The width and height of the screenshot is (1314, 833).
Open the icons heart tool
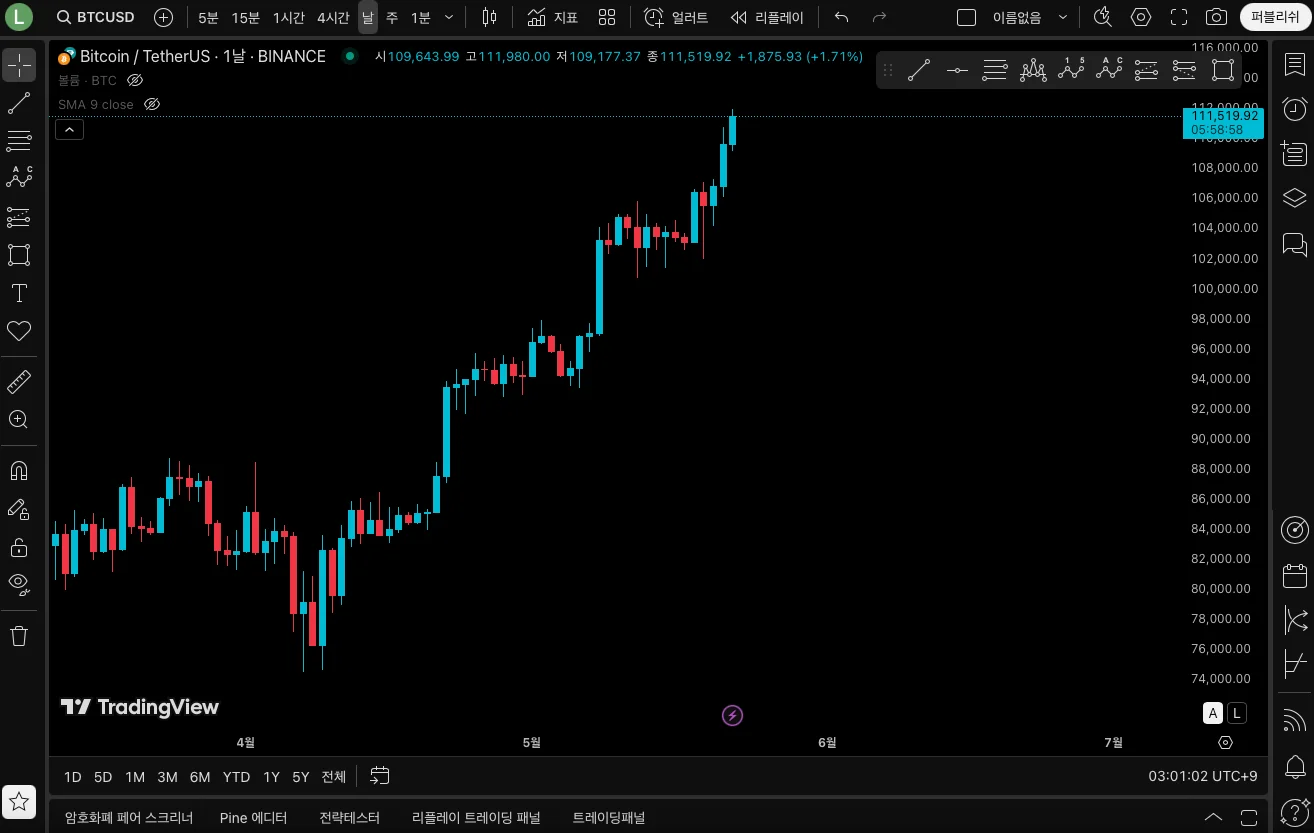click(19, 331)
